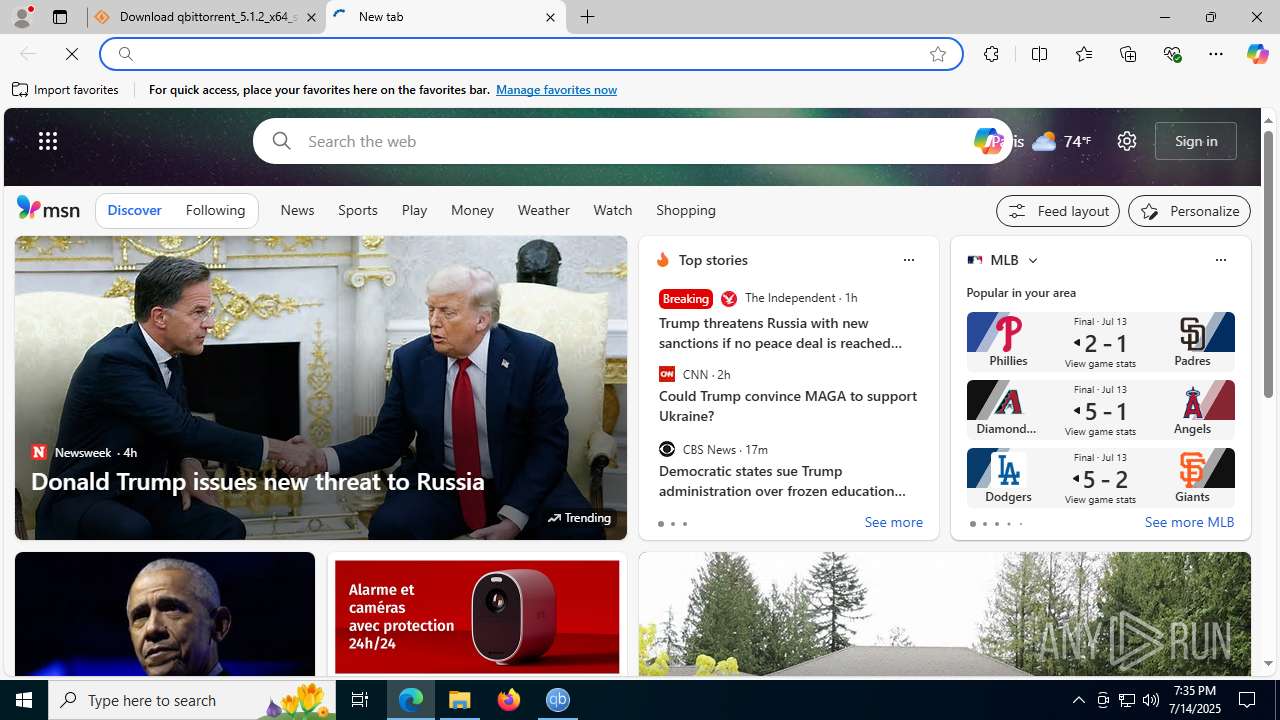Open the Shopping section

[x=686, y=210]
